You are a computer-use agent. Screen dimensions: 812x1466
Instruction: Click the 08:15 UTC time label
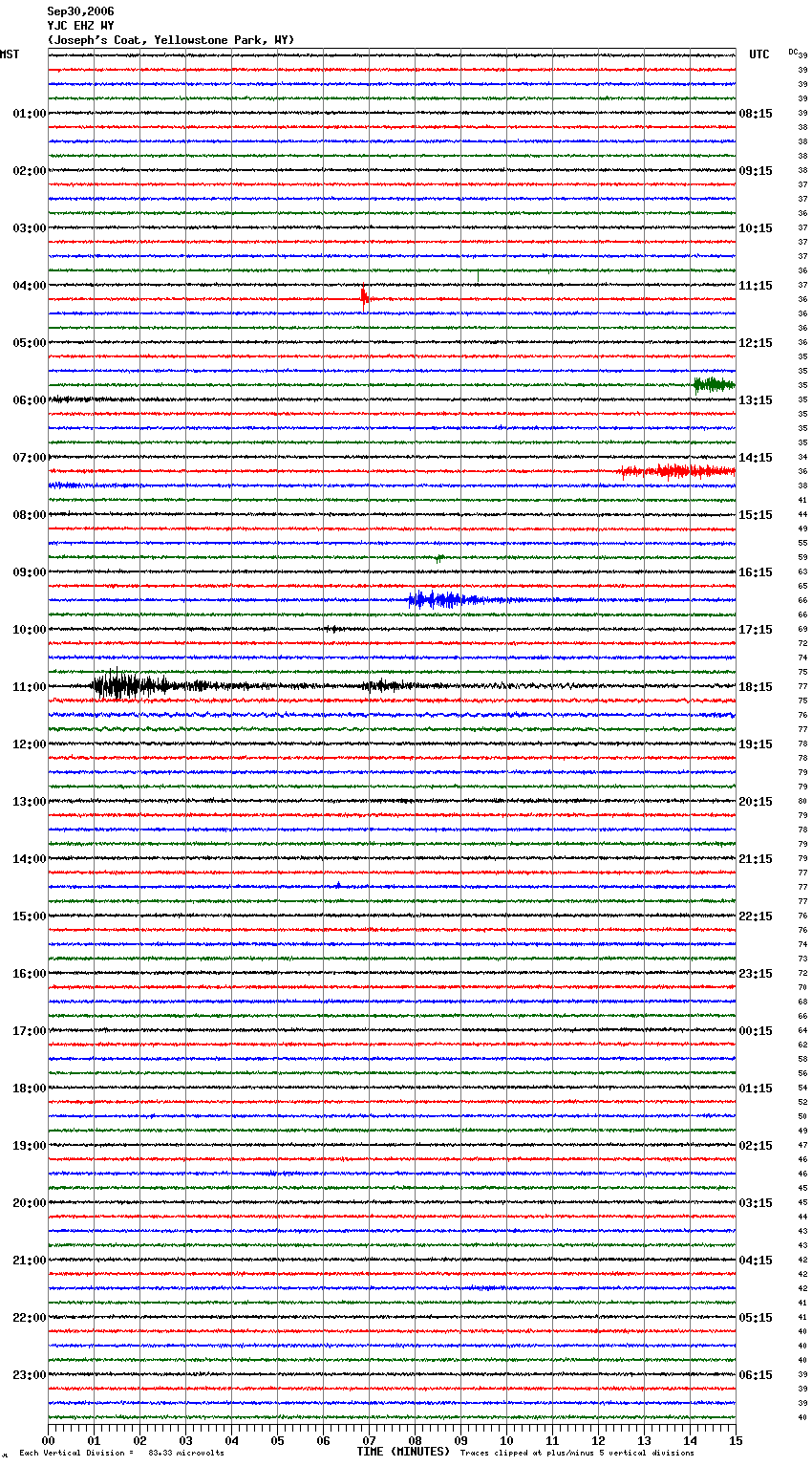click(756, 114)
